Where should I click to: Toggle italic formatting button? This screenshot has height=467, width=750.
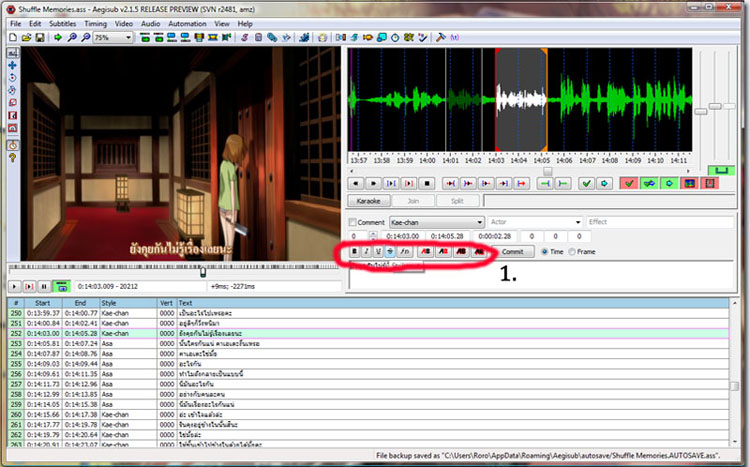(x=366, y=252)
